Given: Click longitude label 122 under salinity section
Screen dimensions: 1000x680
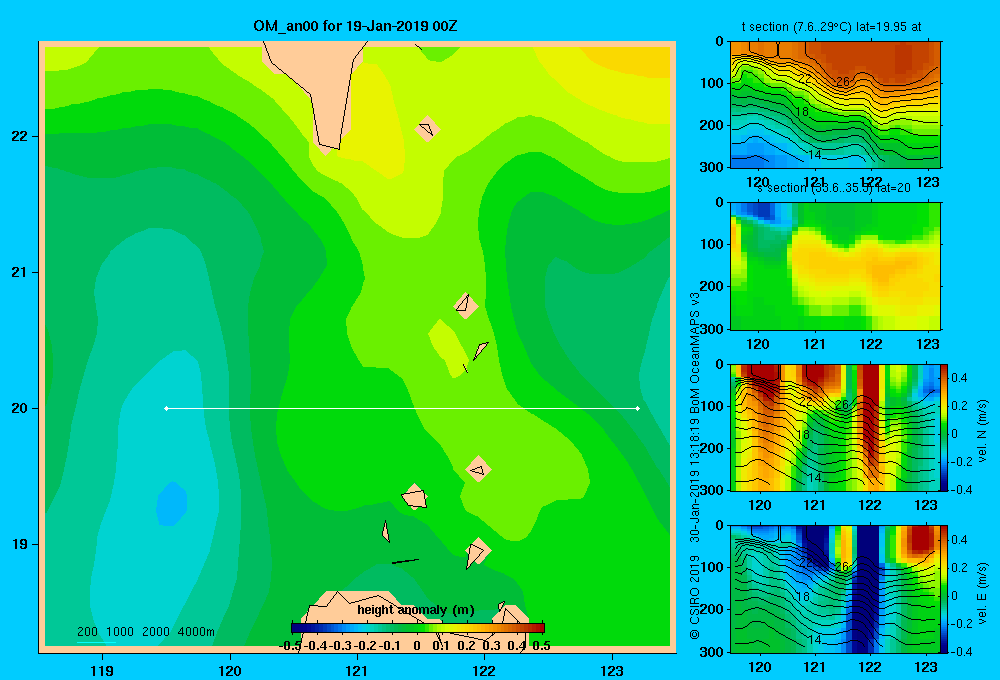Looking at the screenshot, I should (x=871, y=344).
